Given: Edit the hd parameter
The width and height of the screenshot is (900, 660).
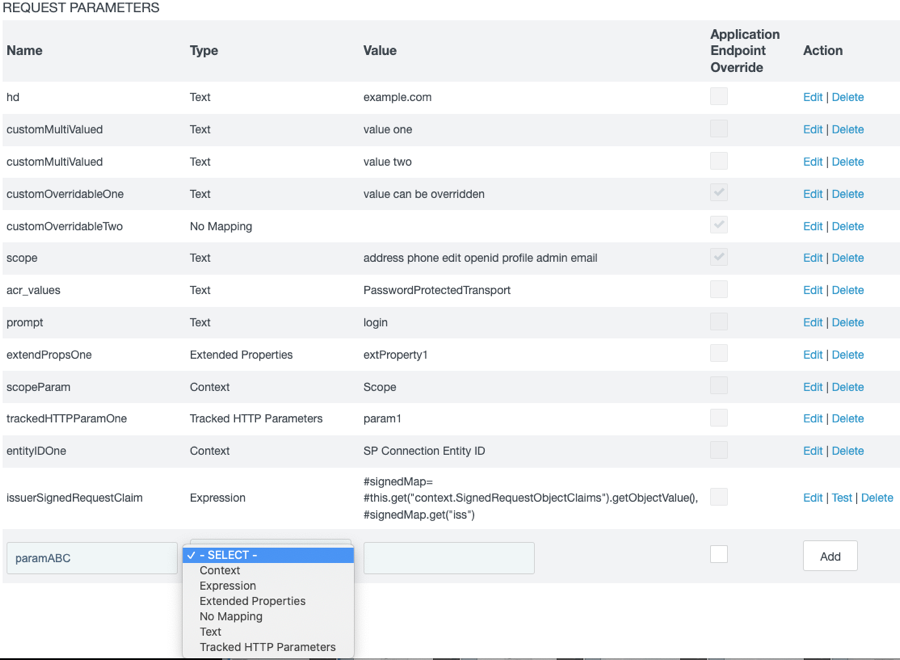Looking at the screenshot, I should coord(813,96).
